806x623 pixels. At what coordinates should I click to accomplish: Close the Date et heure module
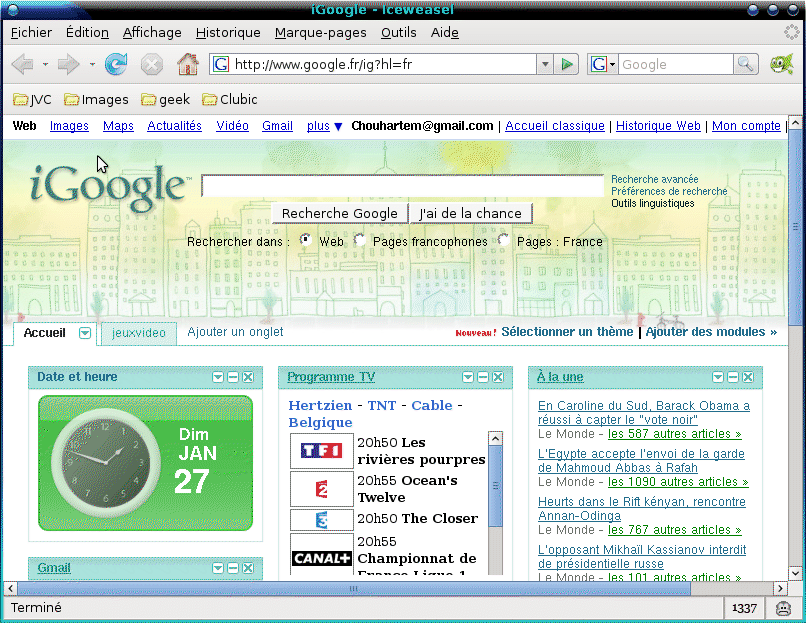[248, 377]
